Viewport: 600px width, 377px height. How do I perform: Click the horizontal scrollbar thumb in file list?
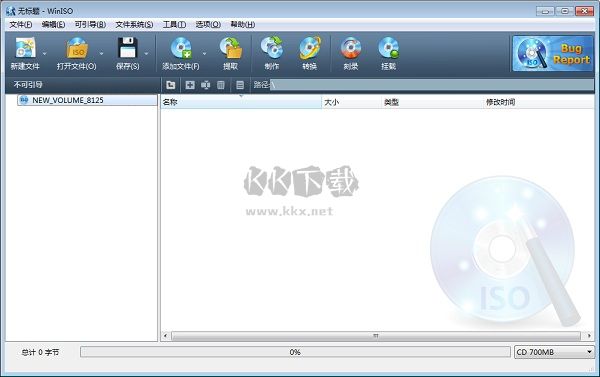(x=376, y=336)
